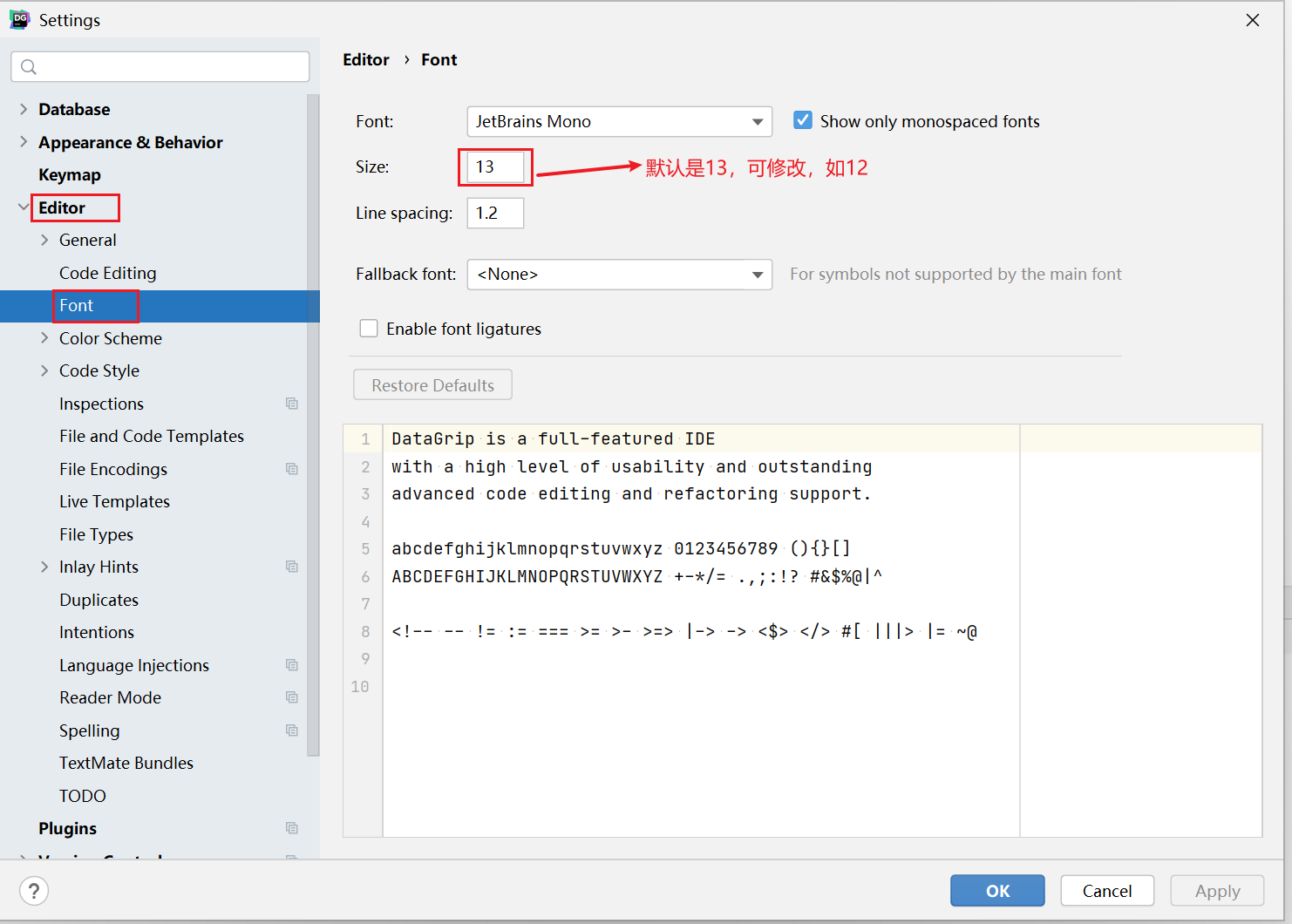The image size is (1292, 924).
Task: Expand the Color Scheme tree node
Action: [44, 338]
